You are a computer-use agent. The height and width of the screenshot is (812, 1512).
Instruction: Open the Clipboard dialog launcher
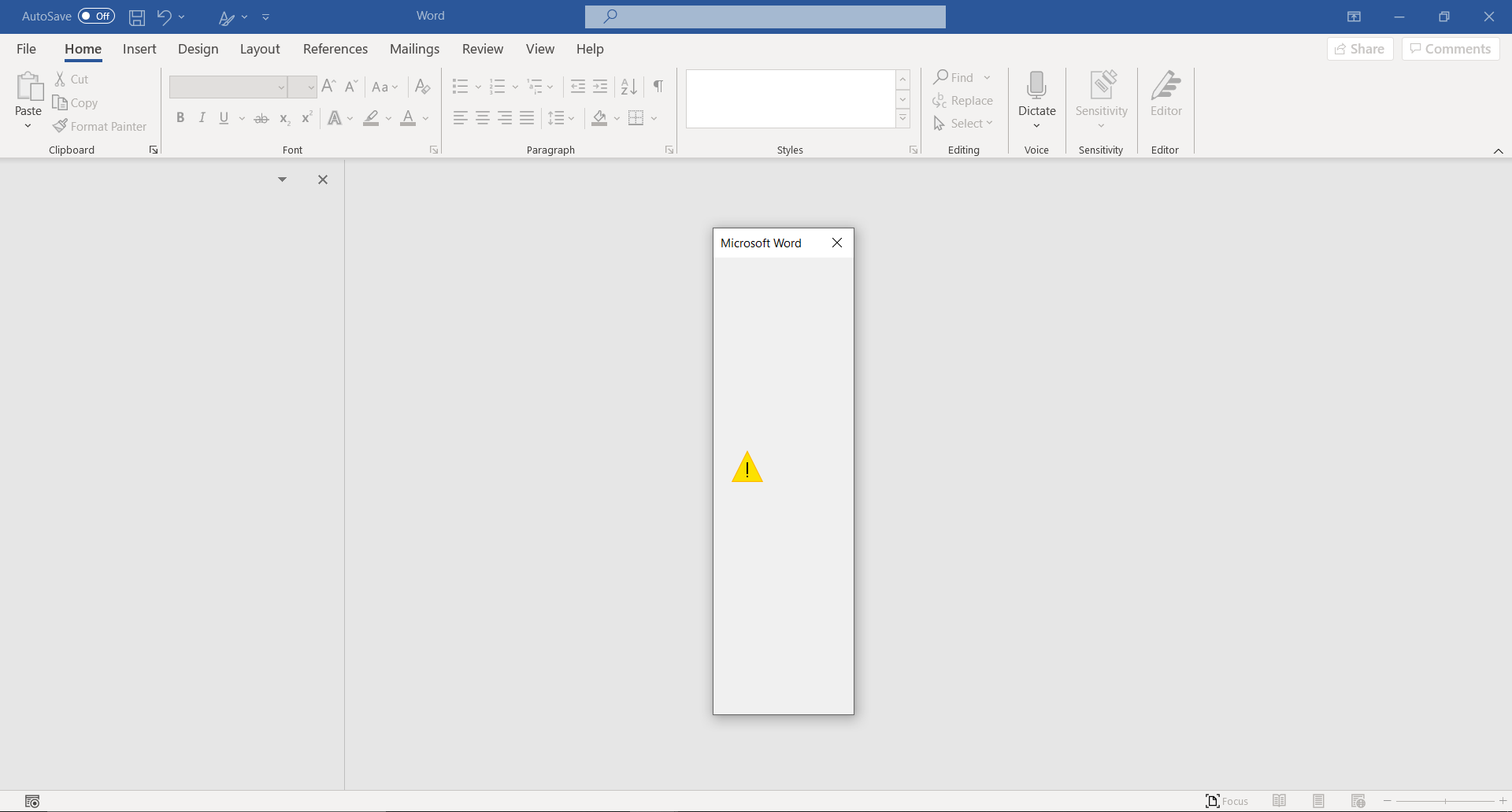click(x=154, y=150)
